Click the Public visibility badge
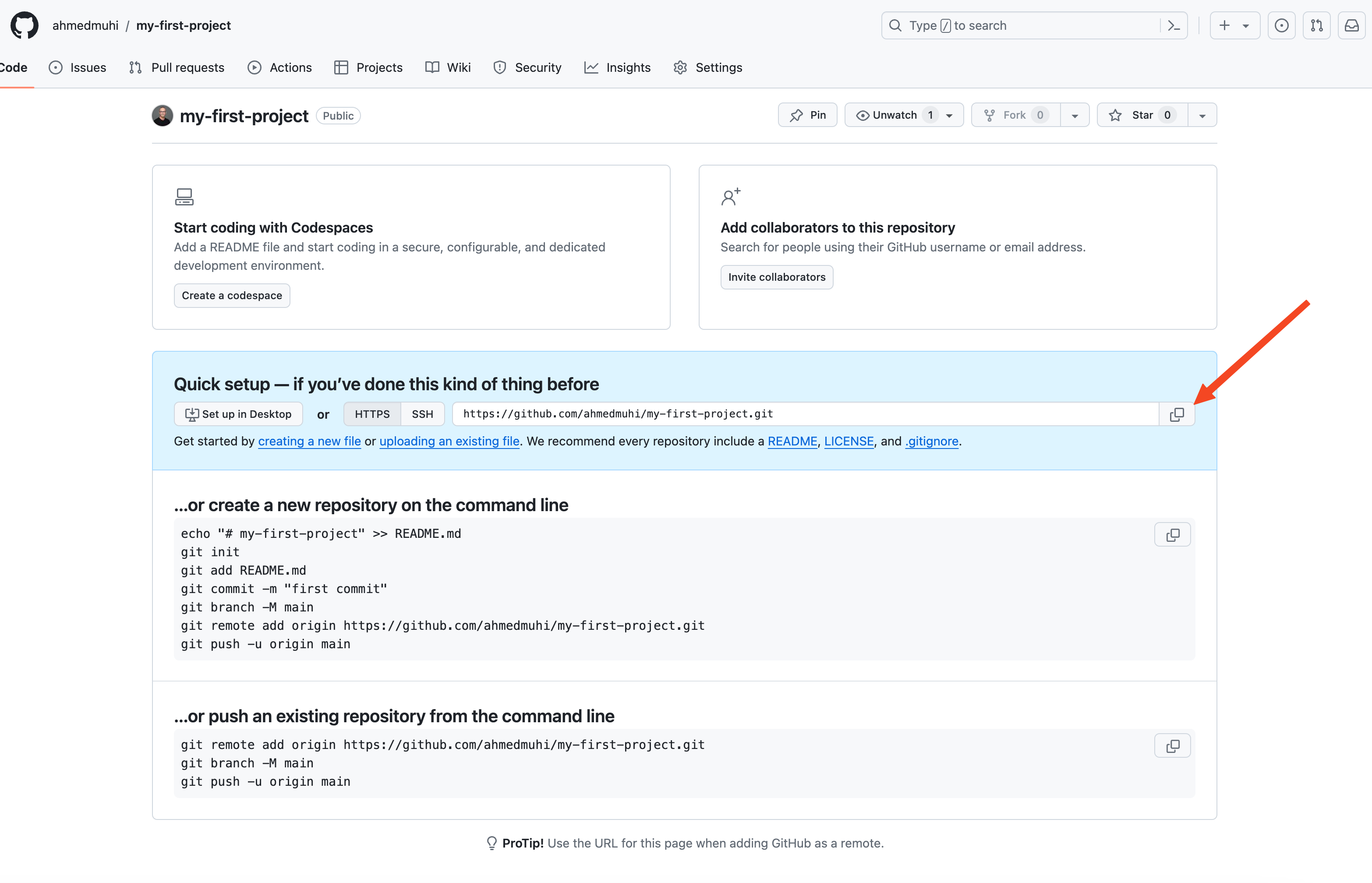Viewport: 1372px width, 883px height. pyautogui.click(x=338, y=116)
